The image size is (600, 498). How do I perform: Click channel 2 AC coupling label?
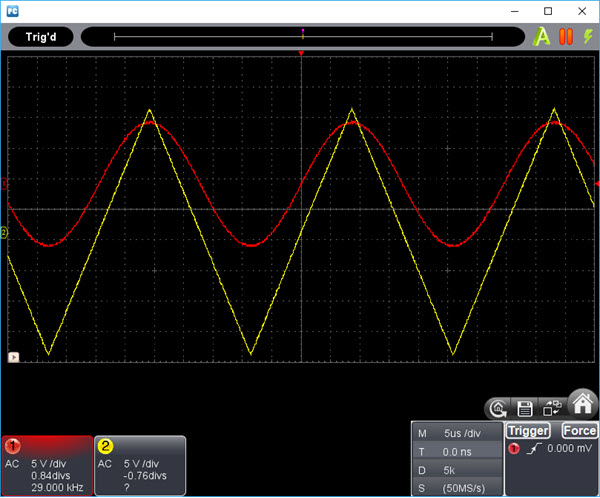tap(104, 464)
